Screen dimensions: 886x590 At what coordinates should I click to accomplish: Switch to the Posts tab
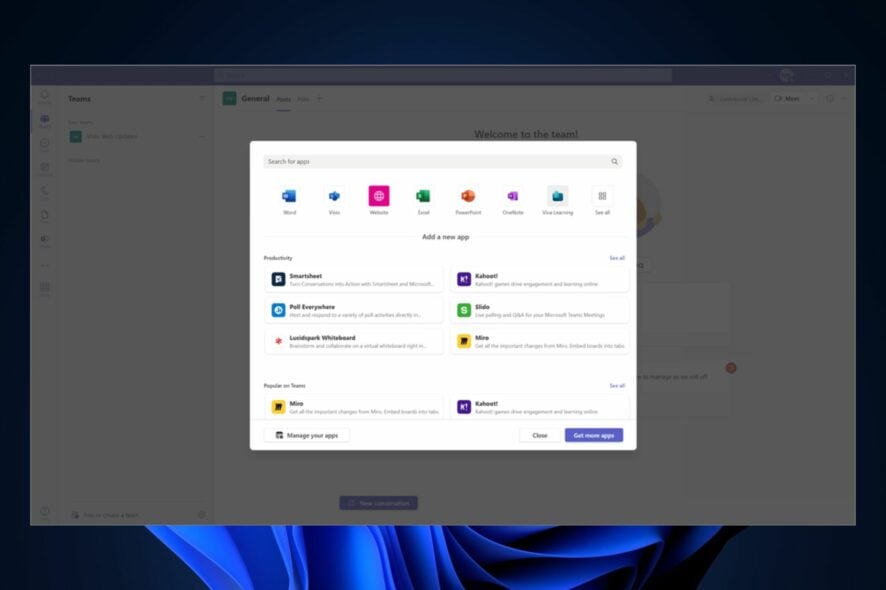pyautogui.click(x=283, y=99)
